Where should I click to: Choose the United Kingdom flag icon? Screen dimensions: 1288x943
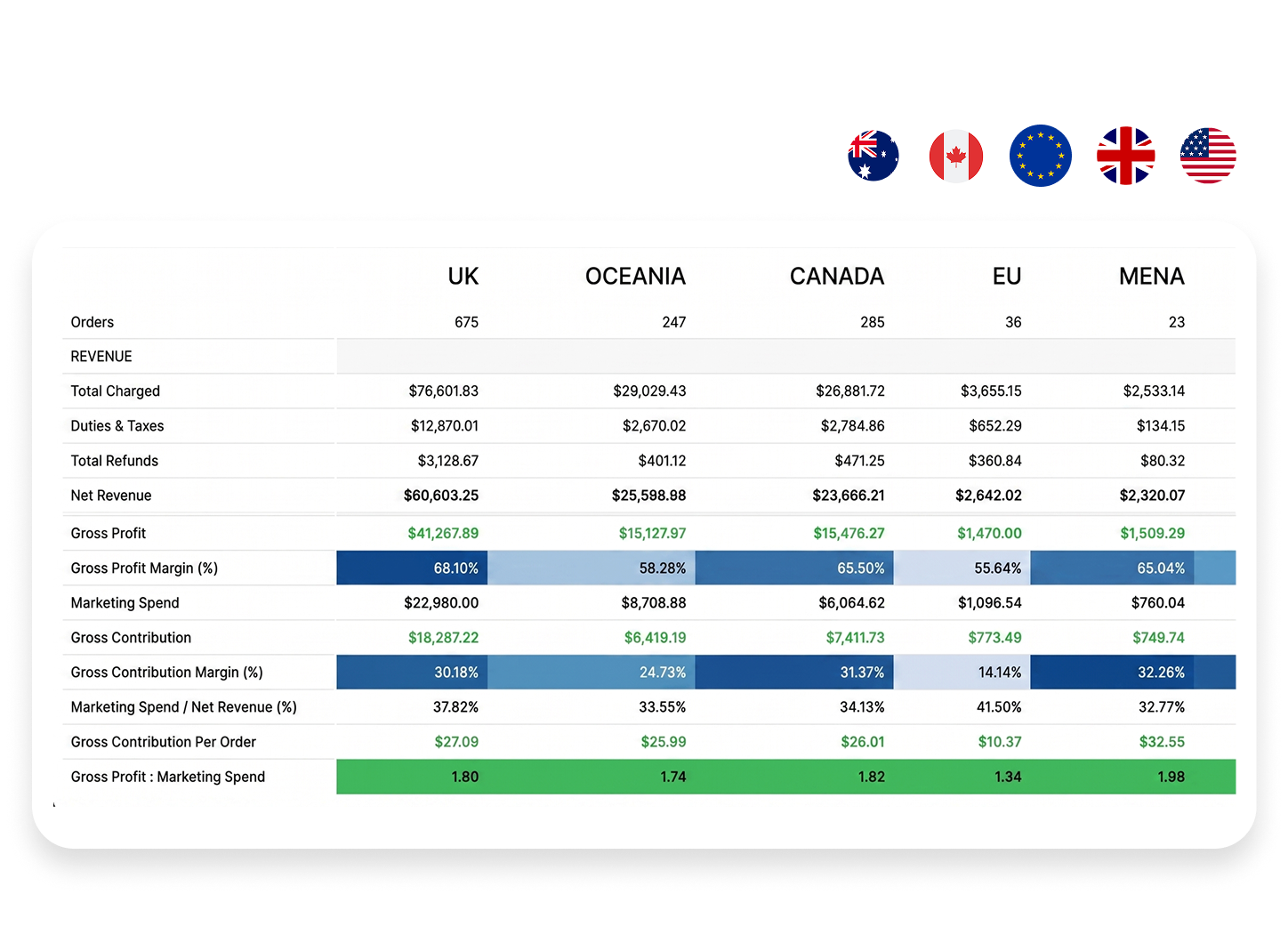(1126, 156)
